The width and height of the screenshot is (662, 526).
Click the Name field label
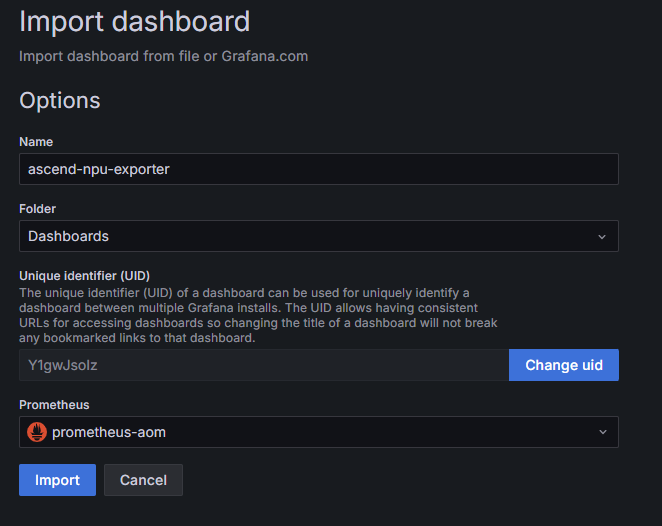36,142
